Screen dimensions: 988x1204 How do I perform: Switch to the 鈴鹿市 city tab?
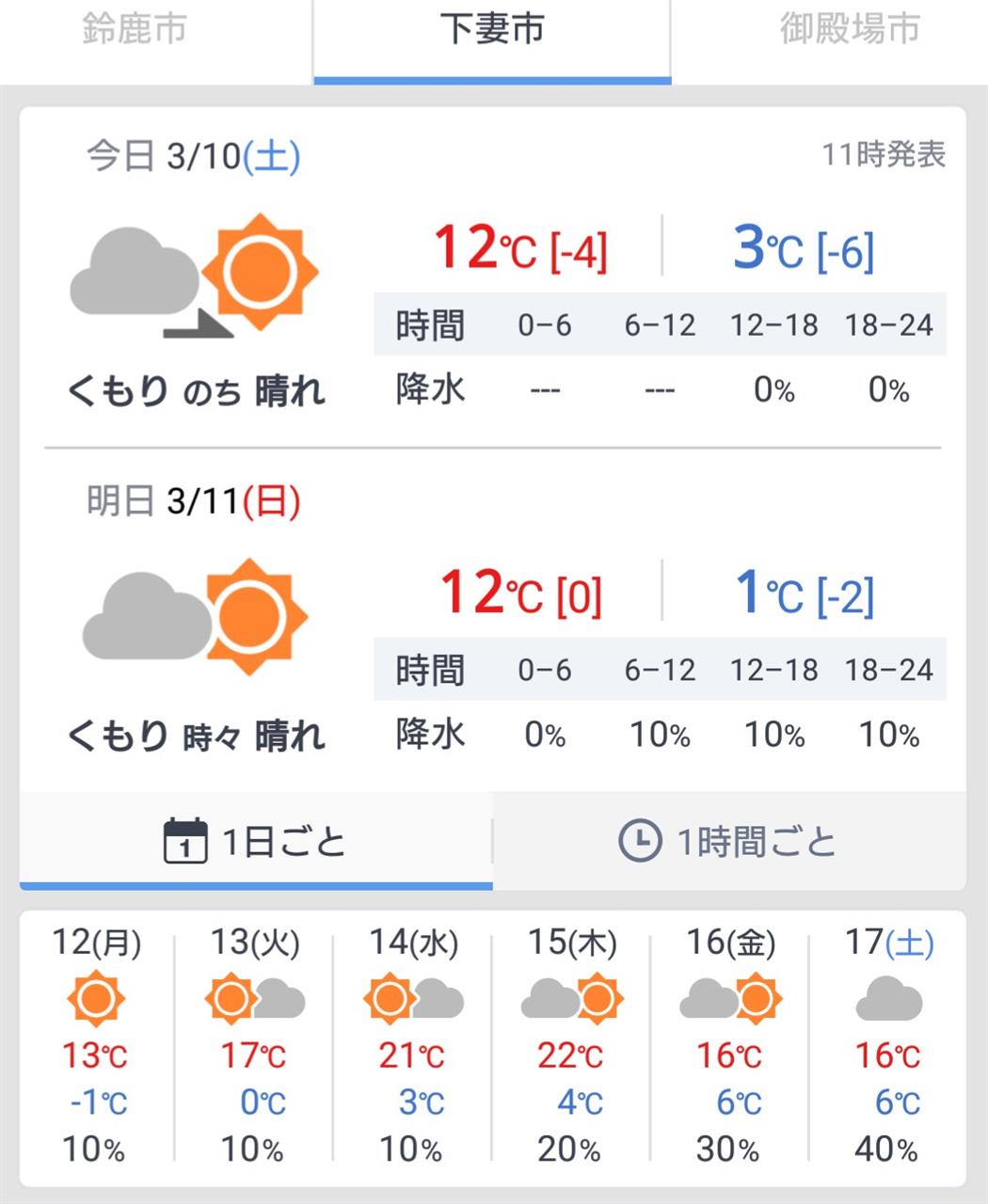click(x=135, y=30)
